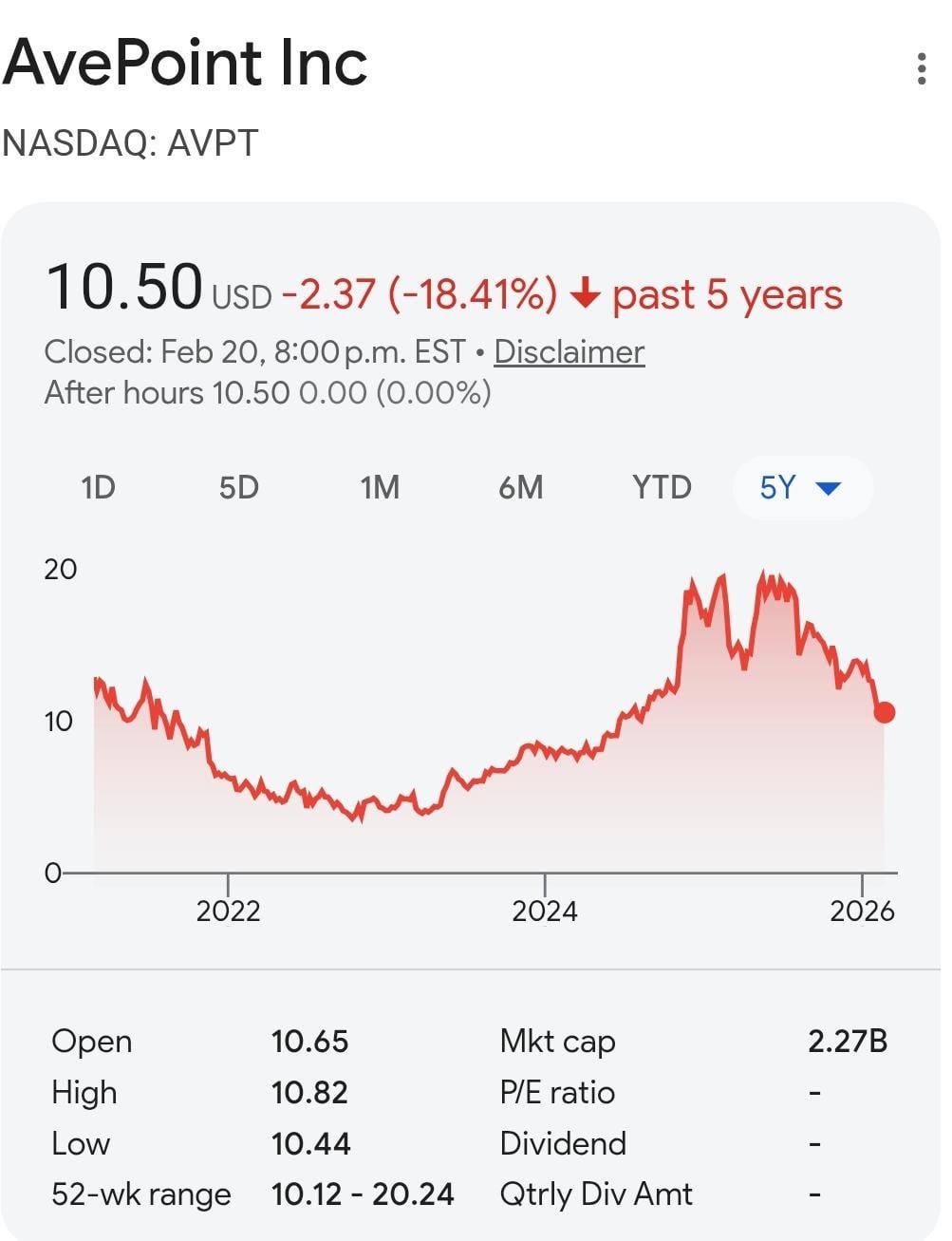Viewport: 952px width, 1241px height.
Task: Select the 1D time range tab
Action: (x=98, y=488)
